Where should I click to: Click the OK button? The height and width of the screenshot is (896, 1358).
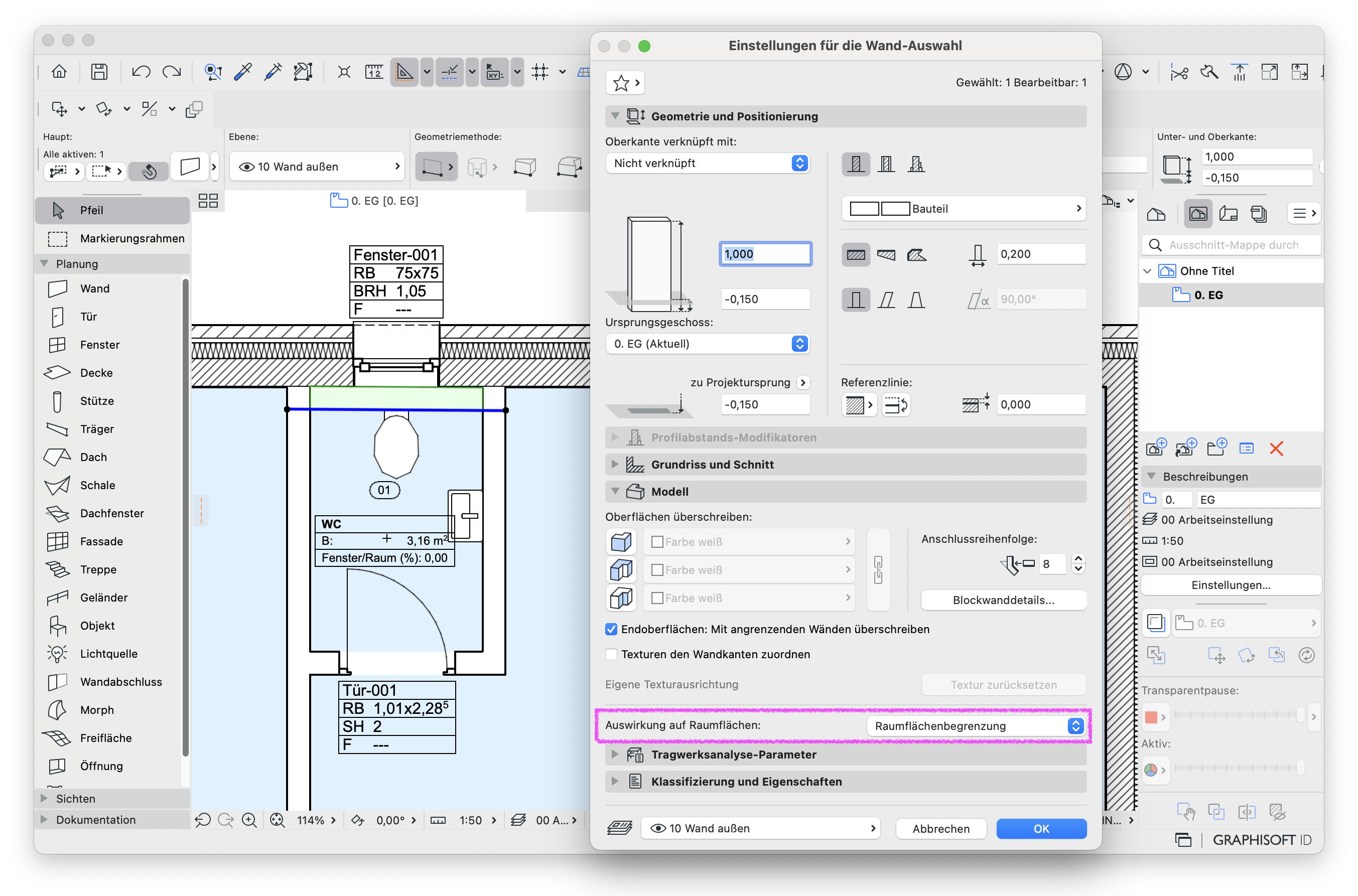(1041, 828)
